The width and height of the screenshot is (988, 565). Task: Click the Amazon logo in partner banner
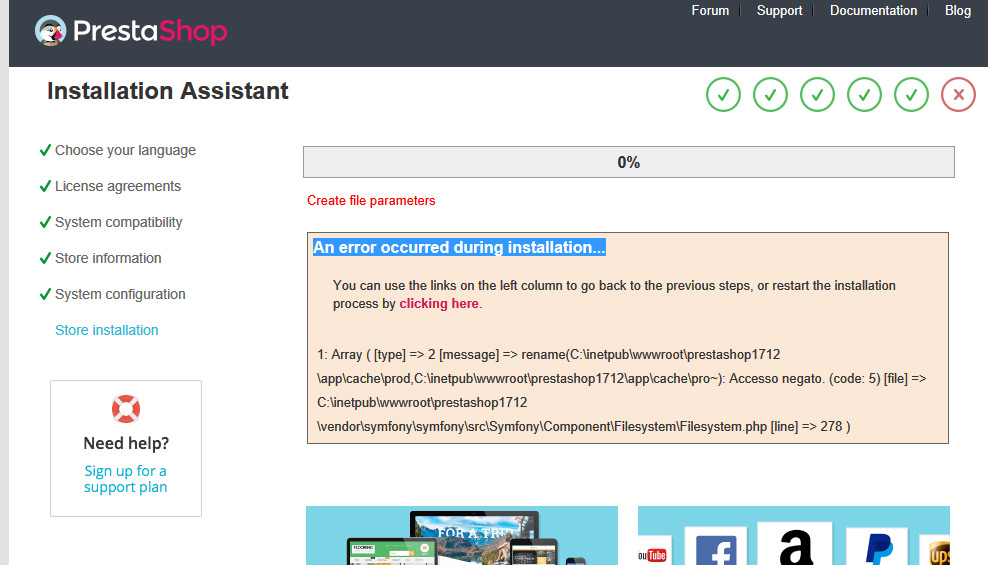(795, 545)
